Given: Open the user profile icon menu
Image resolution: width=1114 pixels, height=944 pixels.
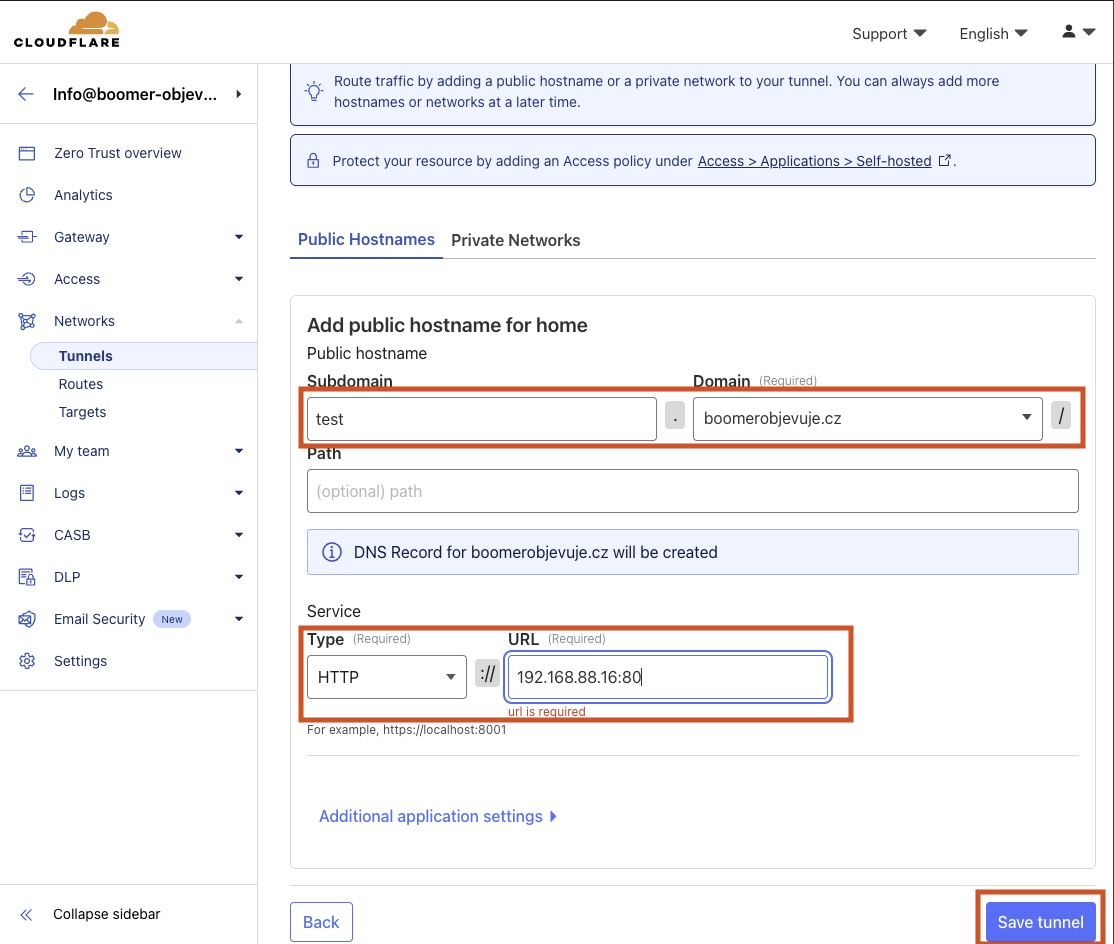Looking at the screenshot, I should coord(1078,33).
